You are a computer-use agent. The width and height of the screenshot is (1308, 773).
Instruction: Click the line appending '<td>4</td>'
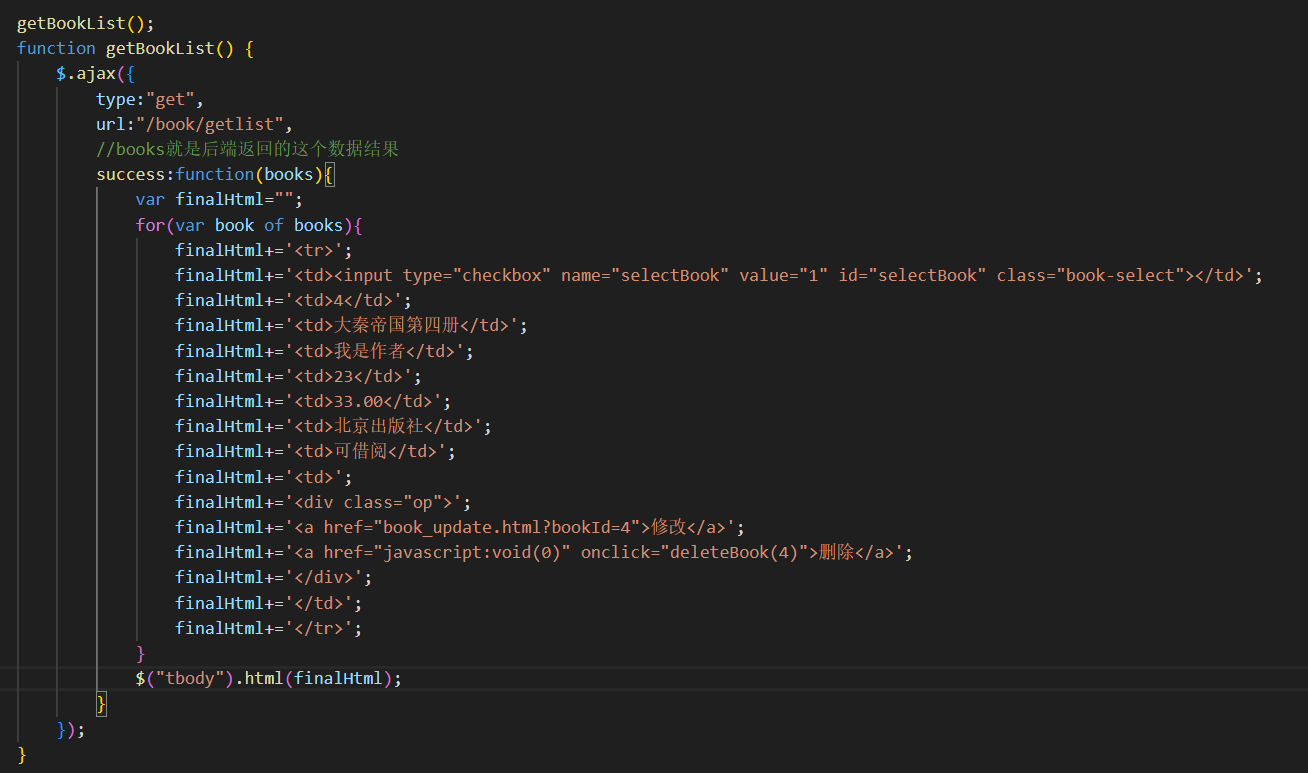click(x=294, y=300)
